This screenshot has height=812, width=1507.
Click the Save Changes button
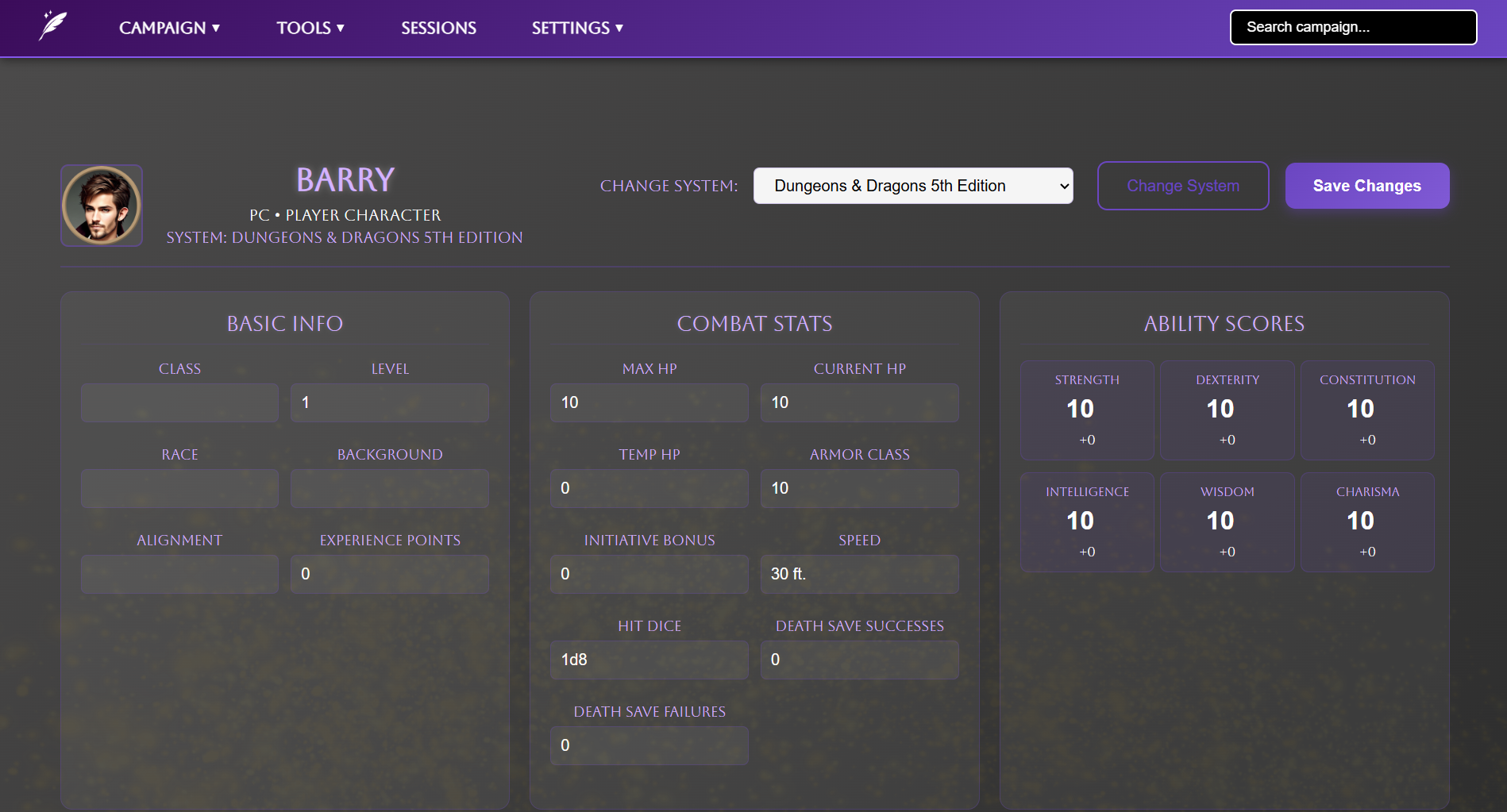(1366, 186)
